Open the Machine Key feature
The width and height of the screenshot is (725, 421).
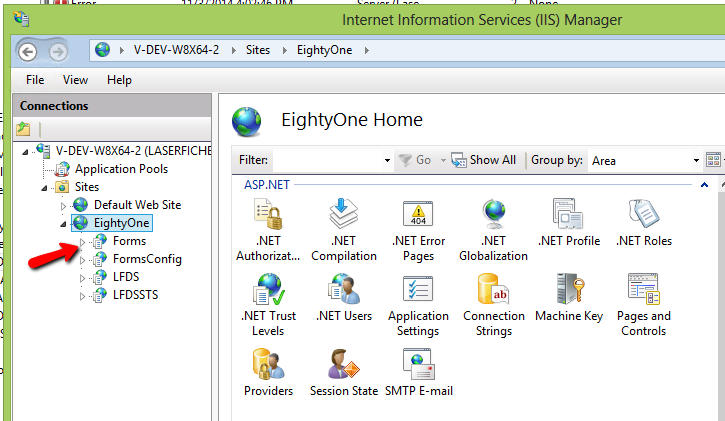tap(569, 297)
